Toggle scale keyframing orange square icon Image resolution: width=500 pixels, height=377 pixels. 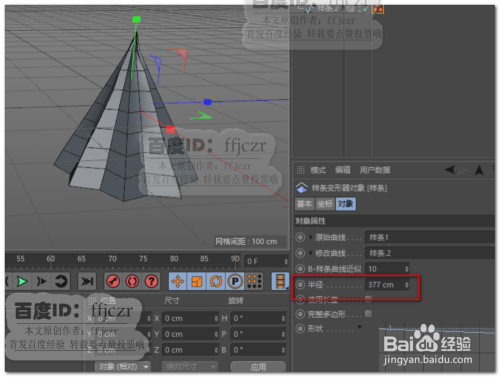click(x=197, y=282)
